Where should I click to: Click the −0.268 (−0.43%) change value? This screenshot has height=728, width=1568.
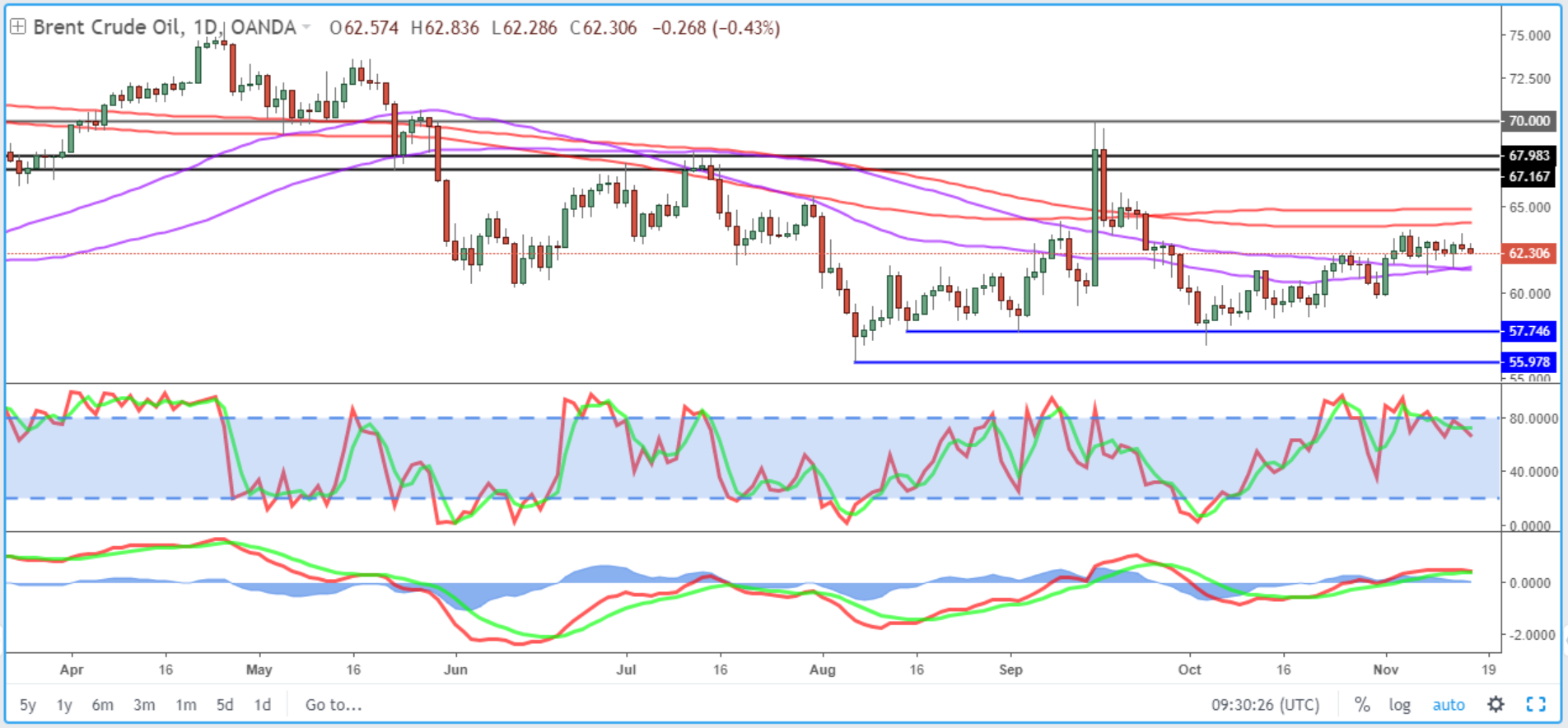click(x=716, y=28)
